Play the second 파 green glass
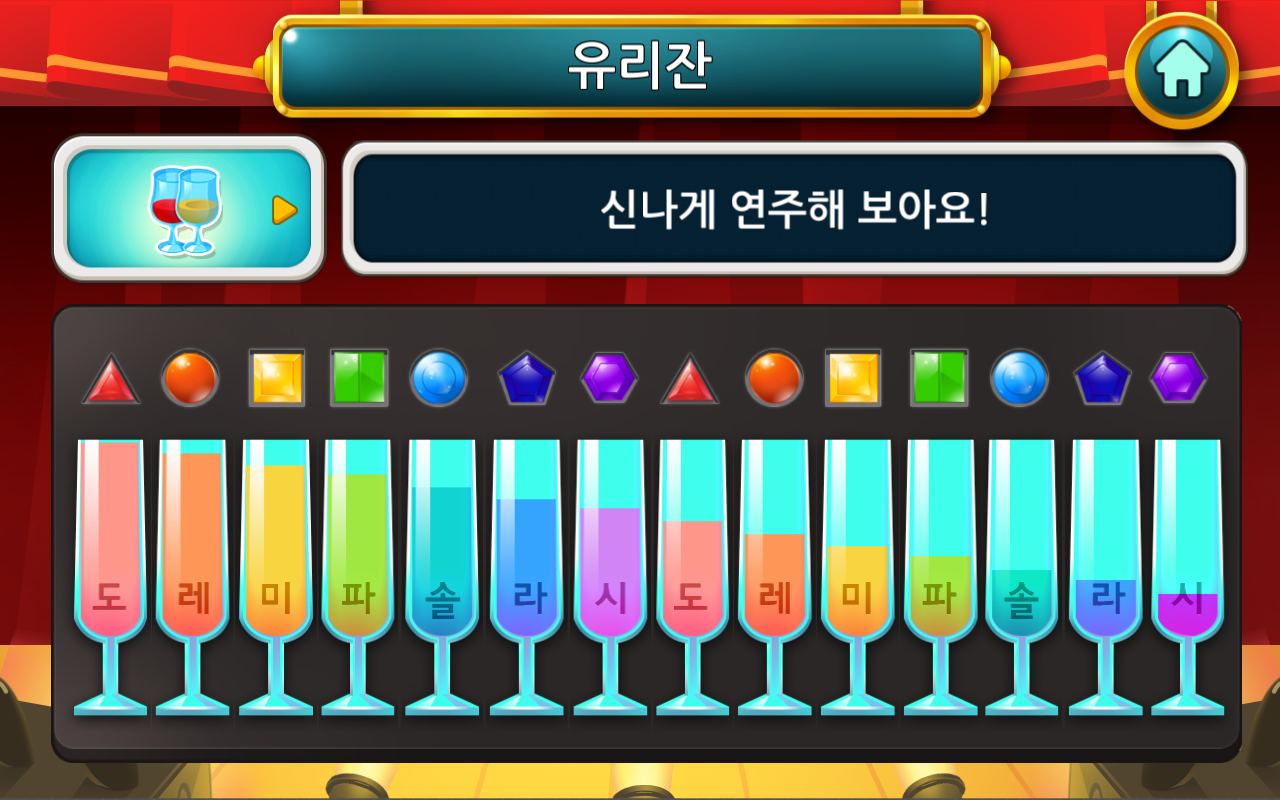This screenshot has height=800, width=1280. coord(941,577)
